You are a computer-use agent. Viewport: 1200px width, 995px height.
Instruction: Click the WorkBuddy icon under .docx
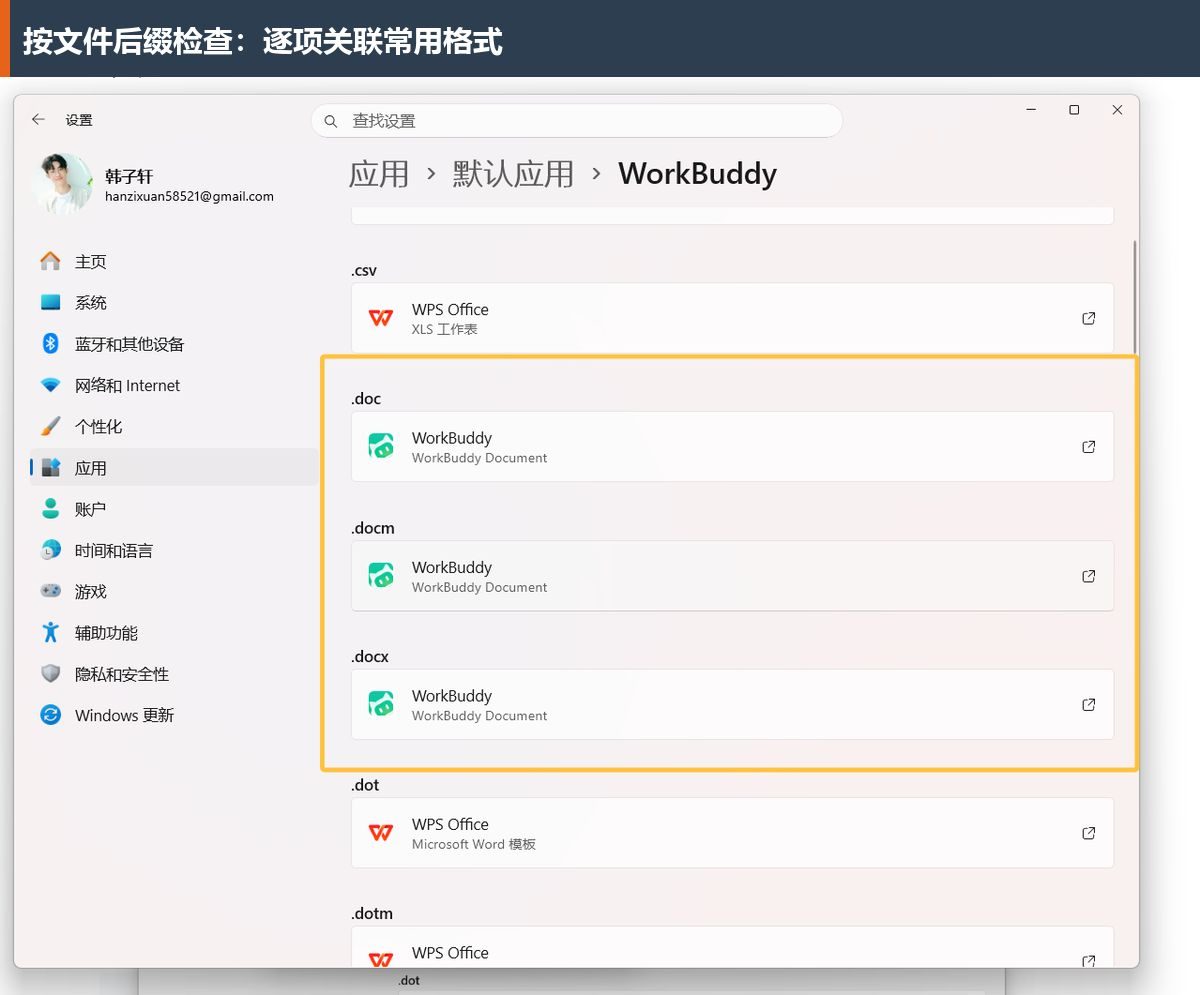(381, 704)
